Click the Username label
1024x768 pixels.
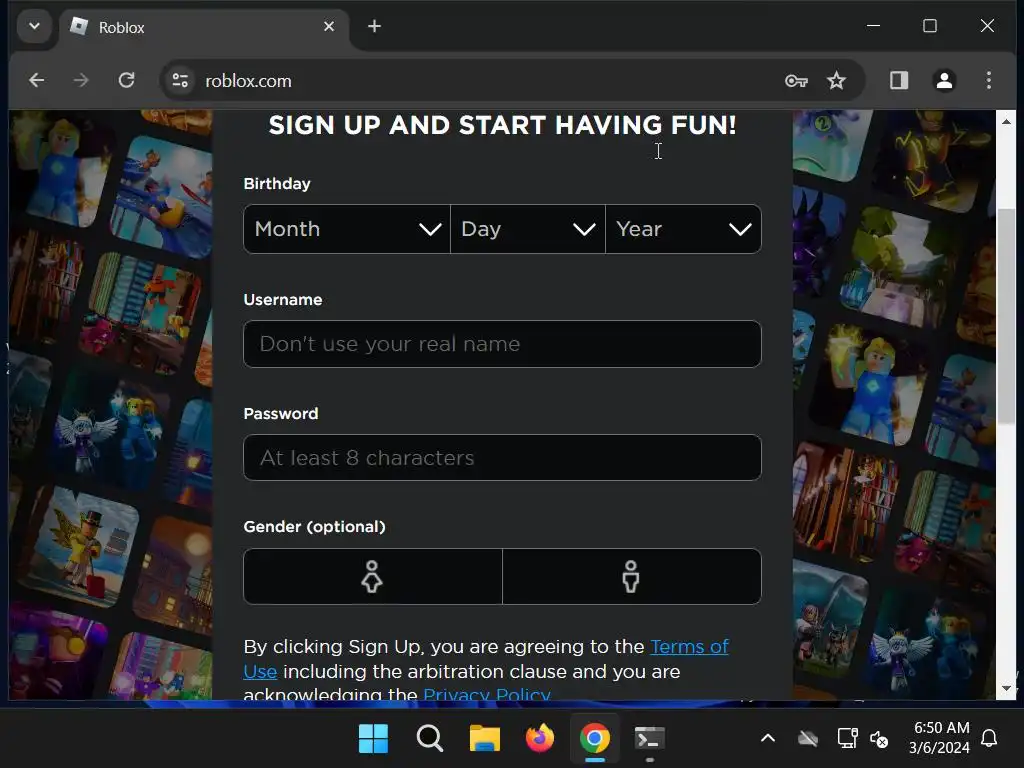coord(283,300)
